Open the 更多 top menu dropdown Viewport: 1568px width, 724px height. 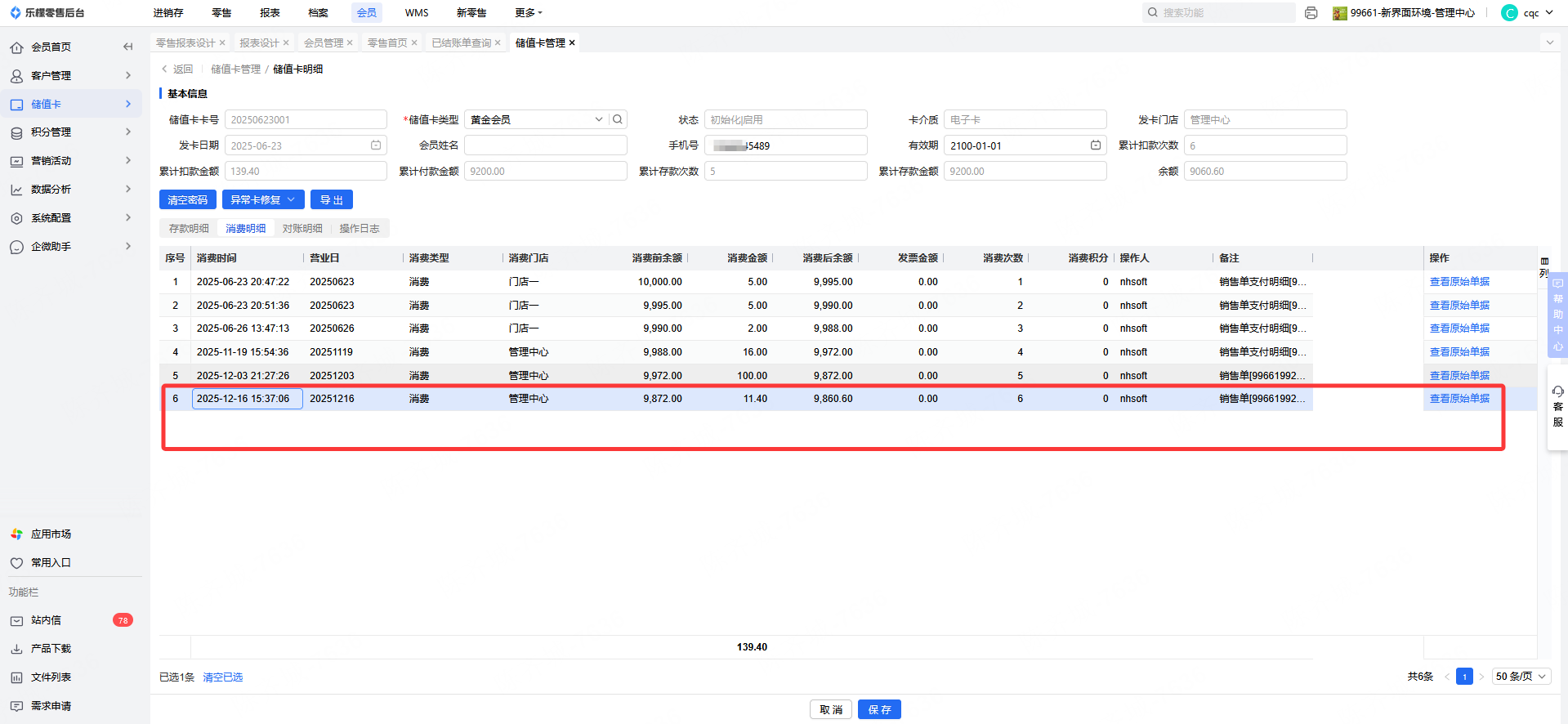click(x=528, y=13)
